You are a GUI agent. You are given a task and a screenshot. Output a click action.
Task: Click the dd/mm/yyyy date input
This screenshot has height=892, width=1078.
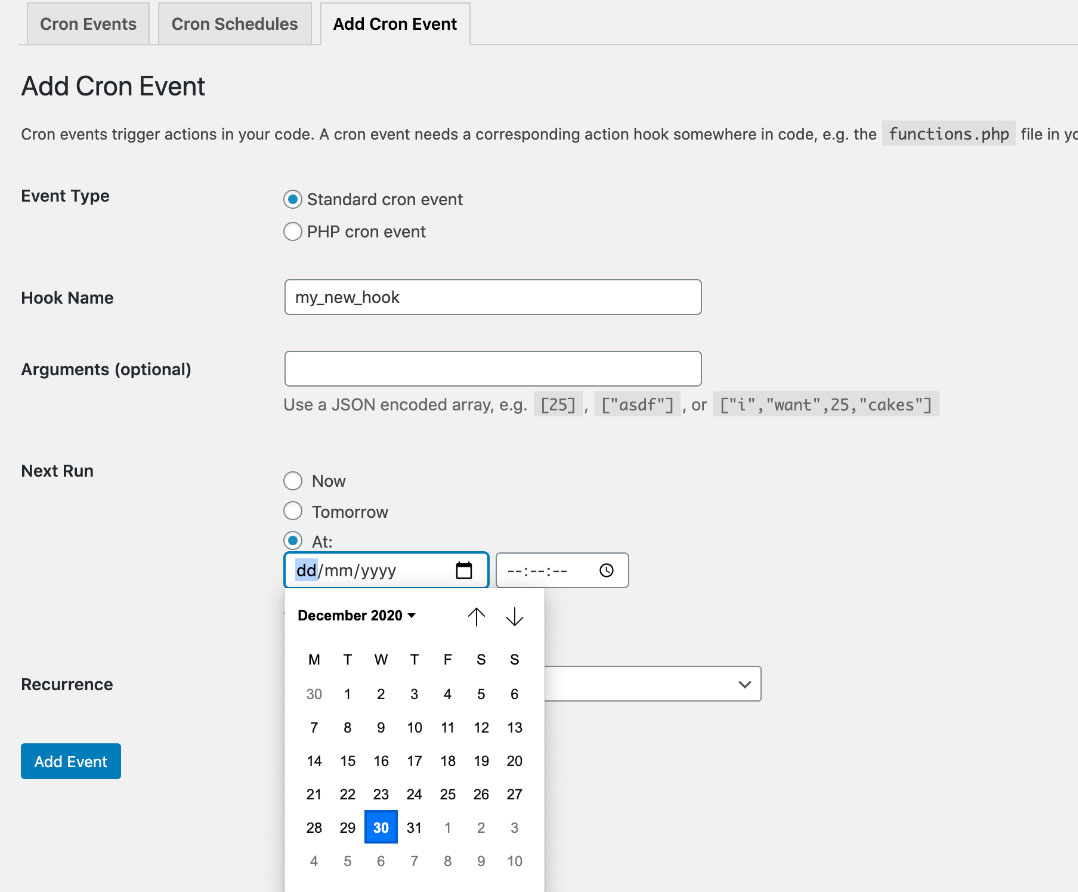pyautogui.click(x=386, y=570)
